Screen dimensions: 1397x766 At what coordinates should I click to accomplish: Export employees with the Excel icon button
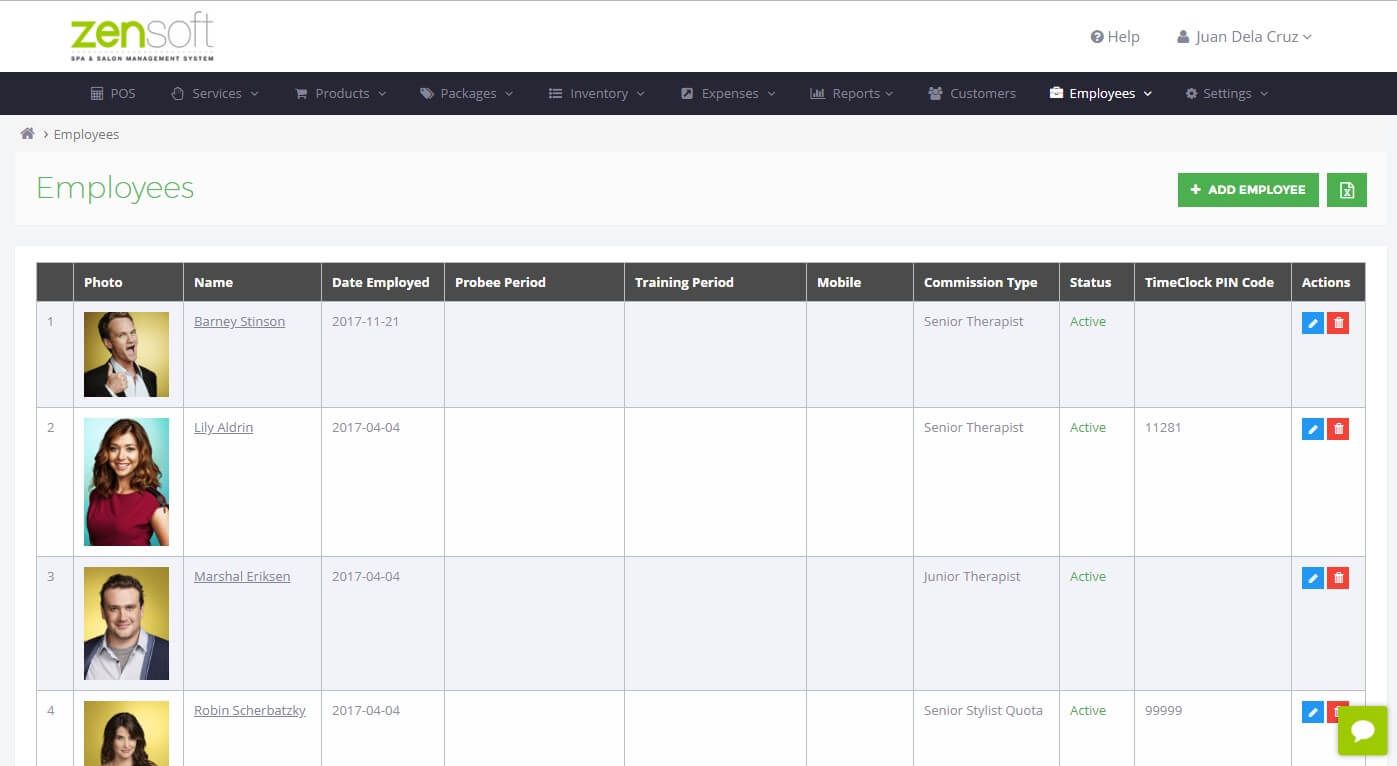pyautogui.click(x=1347, y=190)
